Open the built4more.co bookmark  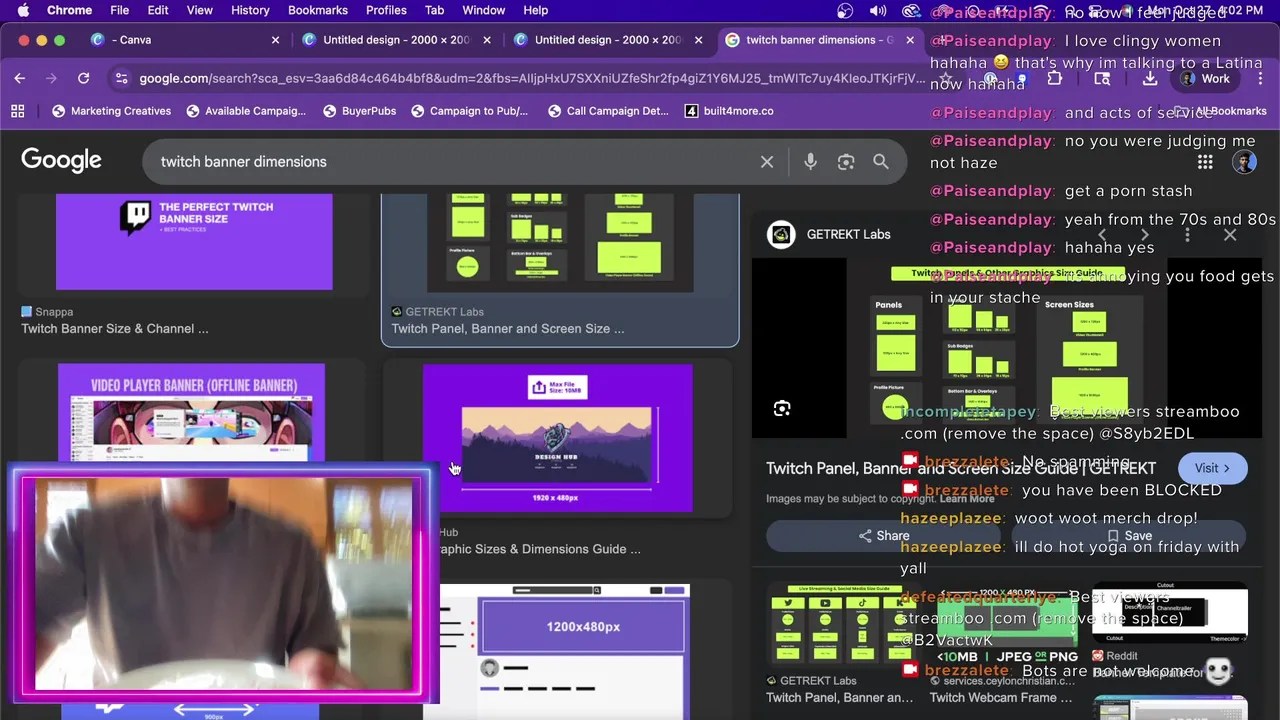click(729, 111)
